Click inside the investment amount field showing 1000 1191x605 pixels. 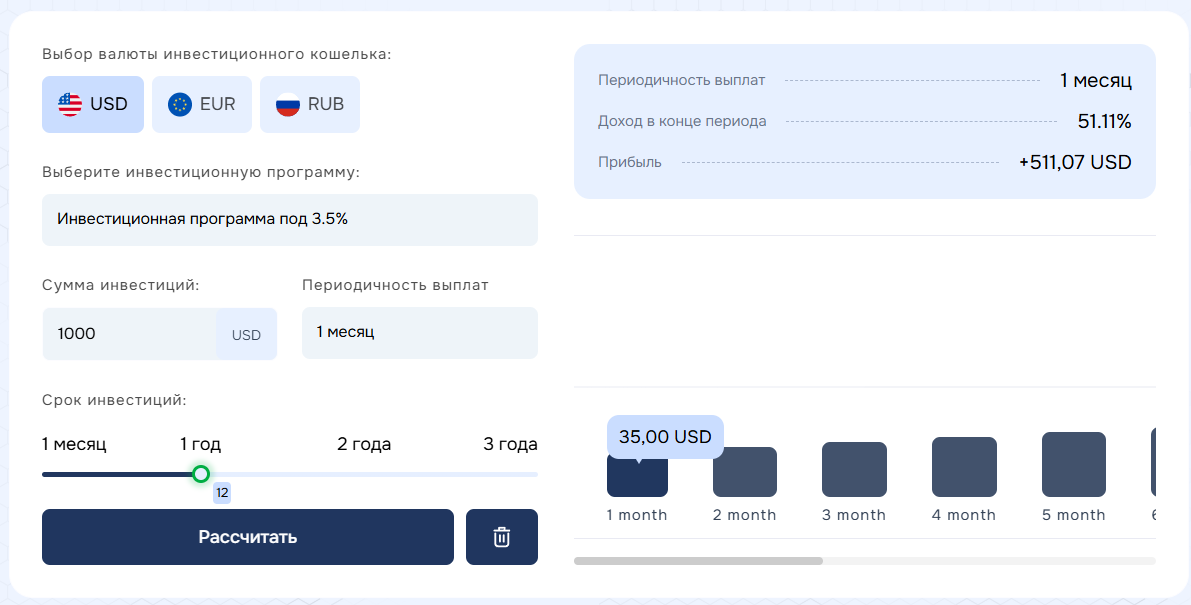(x=130, y=333)
